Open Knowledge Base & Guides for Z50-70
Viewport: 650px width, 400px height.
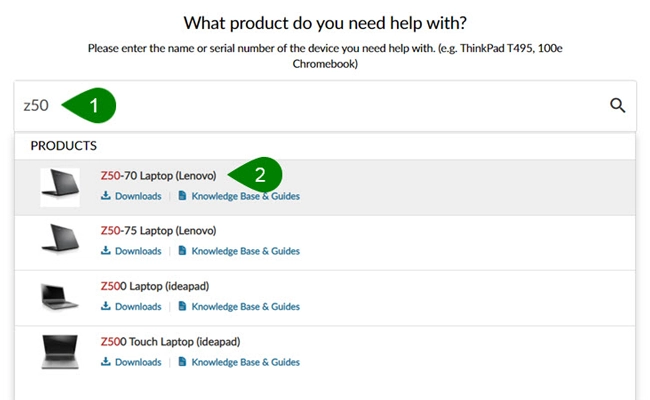click(245, 196)
